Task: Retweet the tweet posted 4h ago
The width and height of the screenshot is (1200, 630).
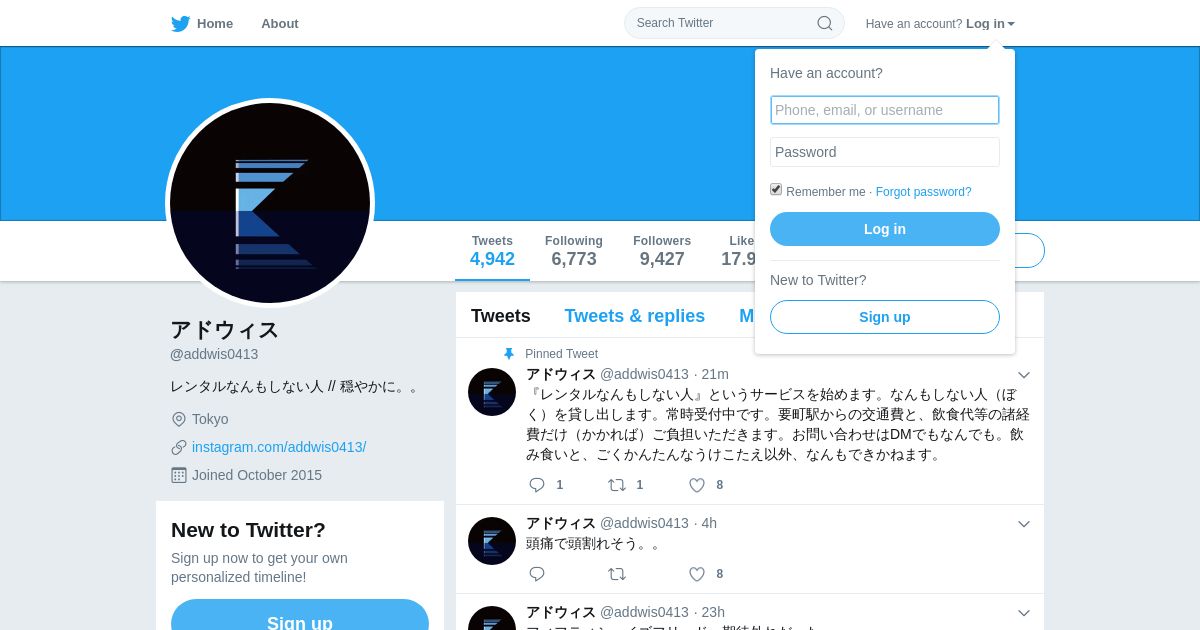Action: click(617, 574)
